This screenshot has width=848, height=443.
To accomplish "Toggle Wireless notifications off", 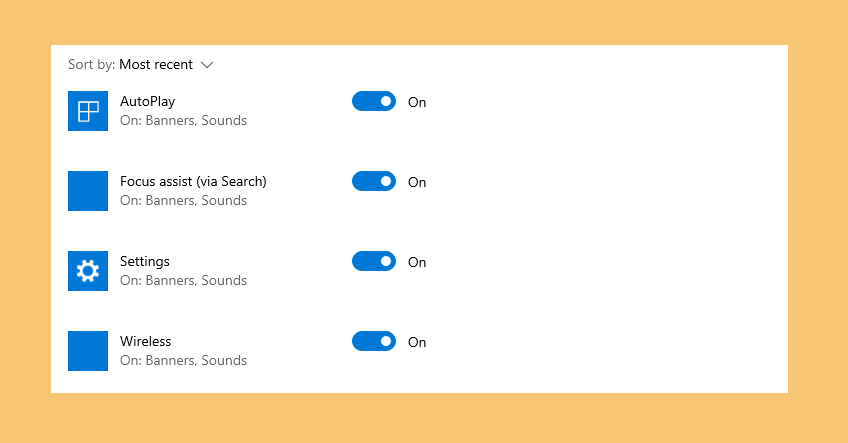I will (374, 341).
